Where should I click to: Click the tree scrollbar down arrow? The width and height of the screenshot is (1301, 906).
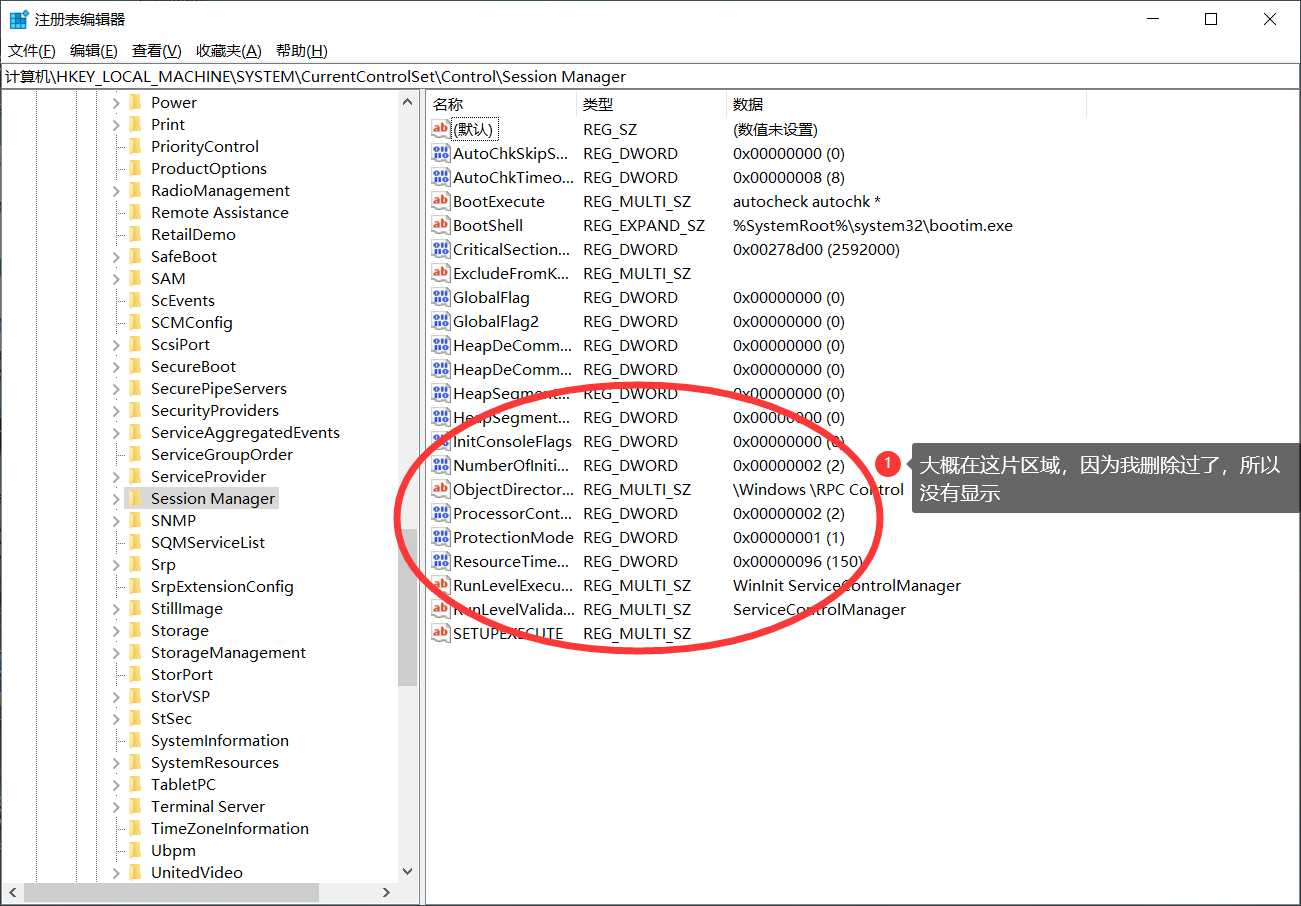point(407,872)
